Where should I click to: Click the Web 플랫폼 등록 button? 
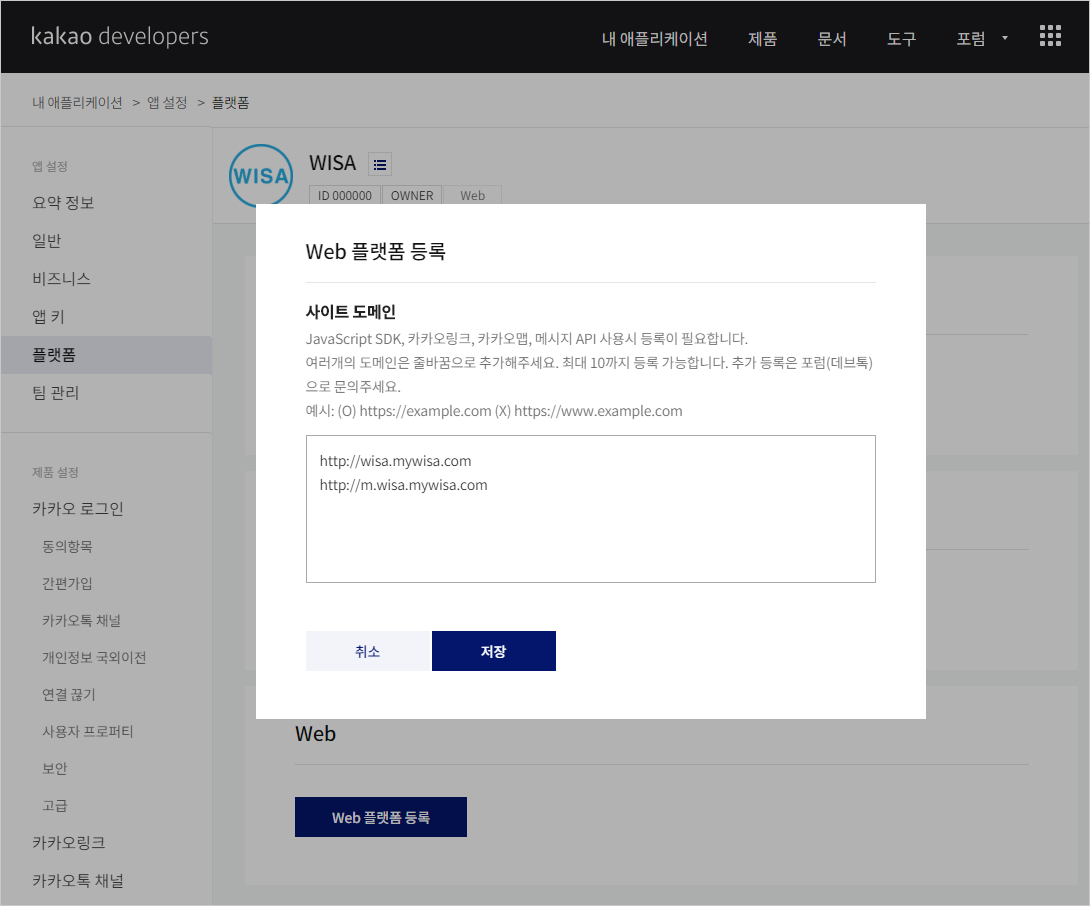[380, 817]
